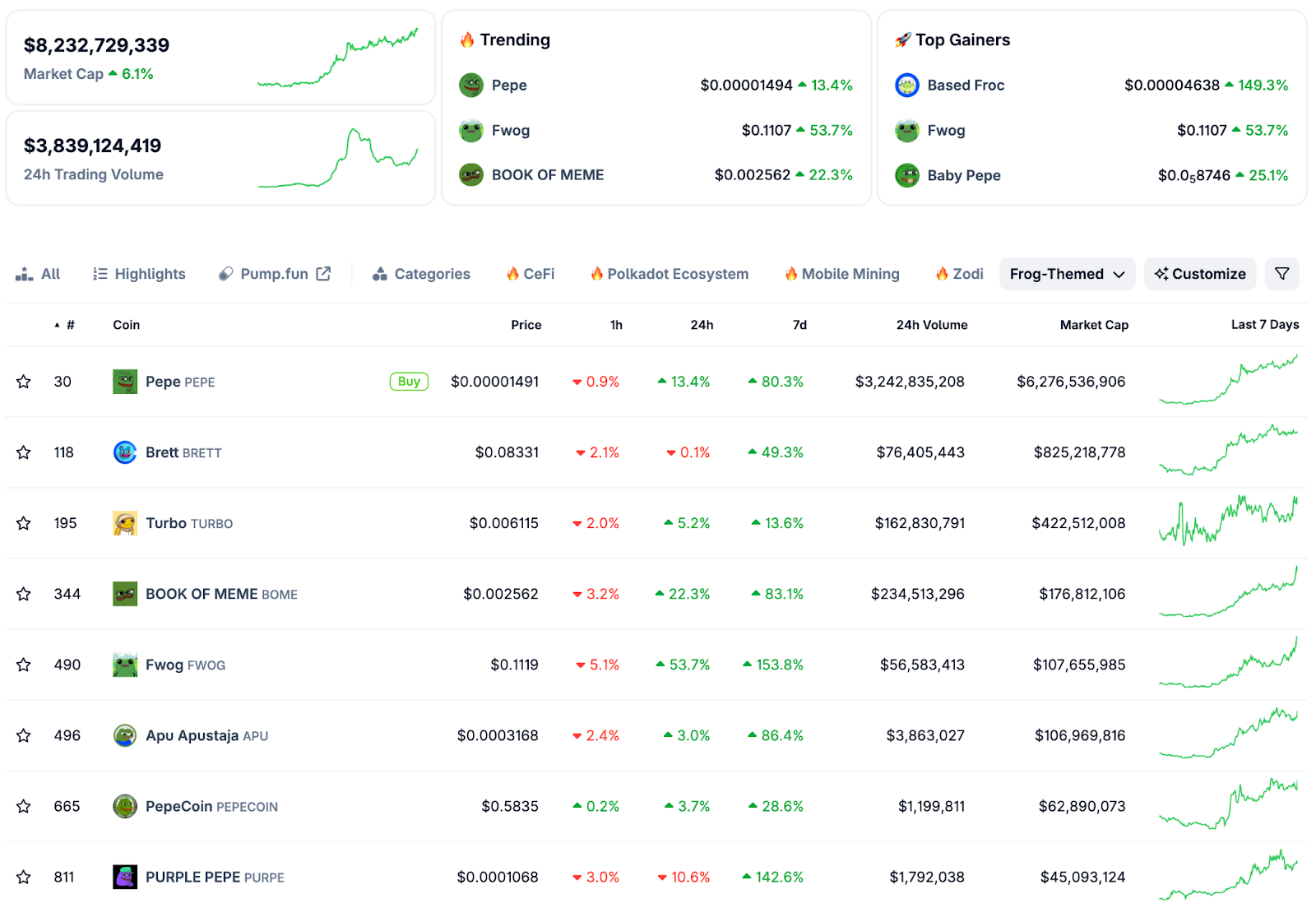Open the Market Cap sparkline chart
The width and height of the screenshot is (1316, 908).
[x=337, y=57]
